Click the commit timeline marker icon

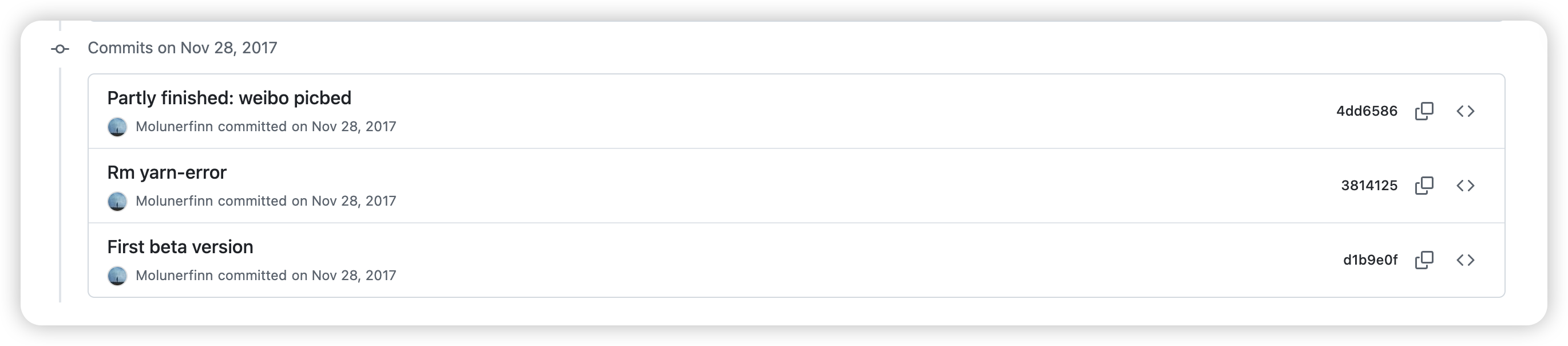click(x=60, y=49)
